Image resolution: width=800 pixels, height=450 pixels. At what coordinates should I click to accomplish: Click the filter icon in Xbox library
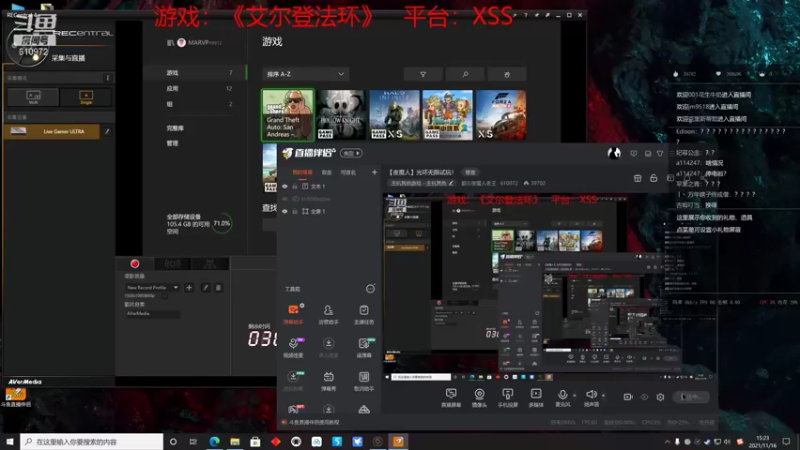(423, 74)
